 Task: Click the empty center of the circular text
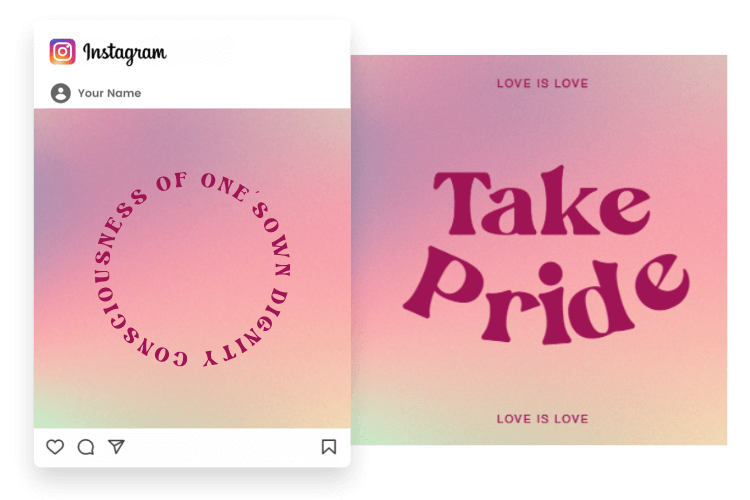192,269
